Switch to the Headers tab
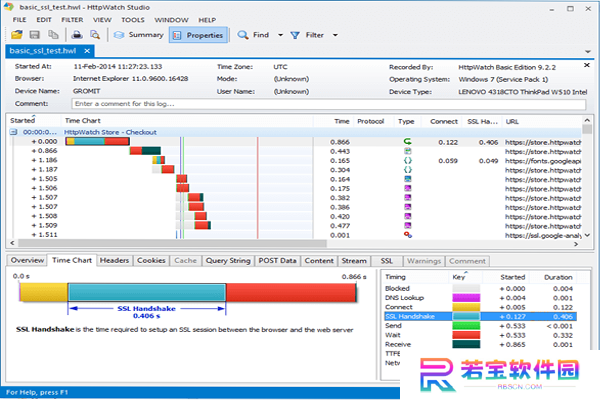Image resolution: width=600 pixels, height=400 pixels. coord(114,261)
